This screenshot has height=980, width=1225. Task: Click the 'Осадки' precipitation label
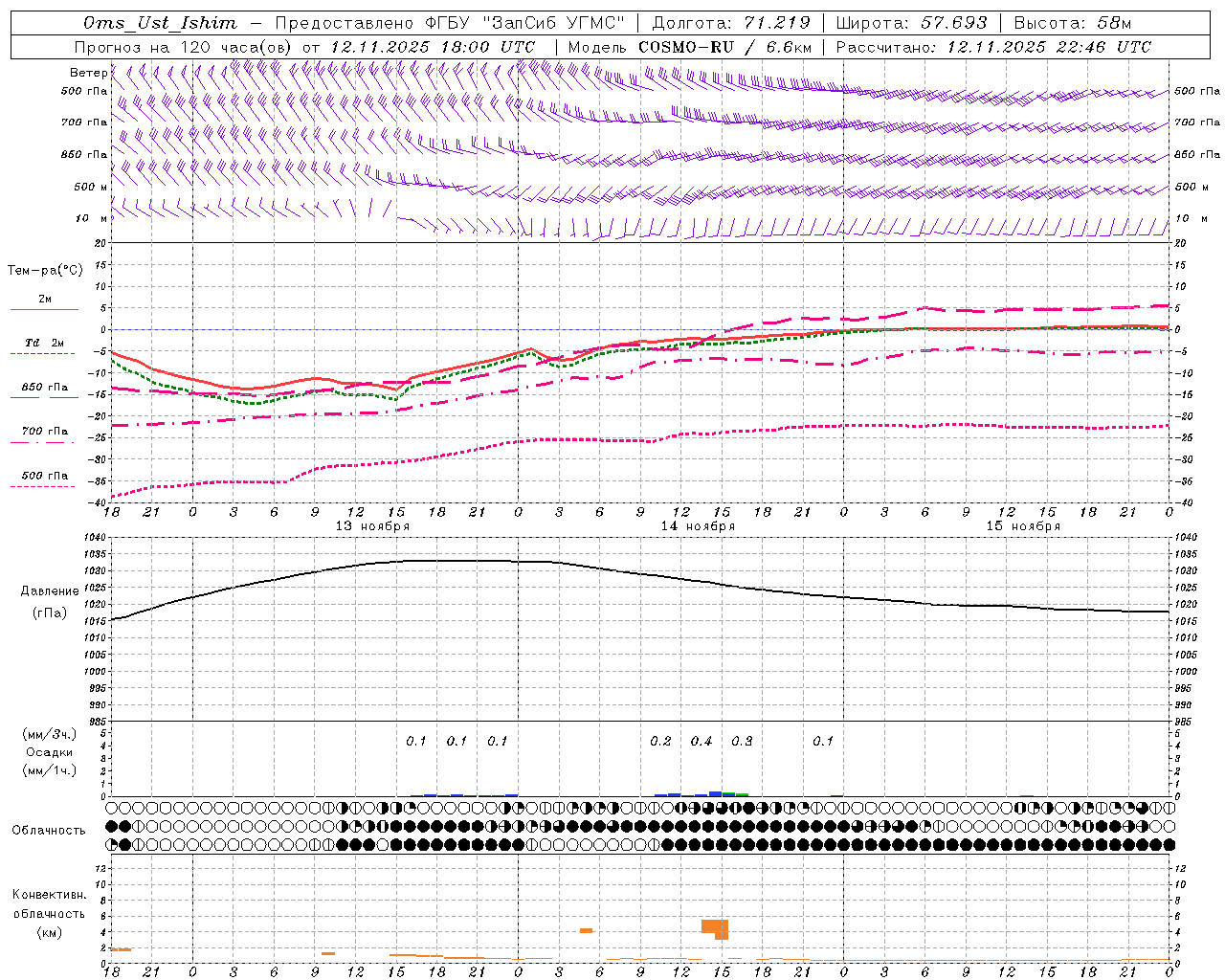(50, 752)
